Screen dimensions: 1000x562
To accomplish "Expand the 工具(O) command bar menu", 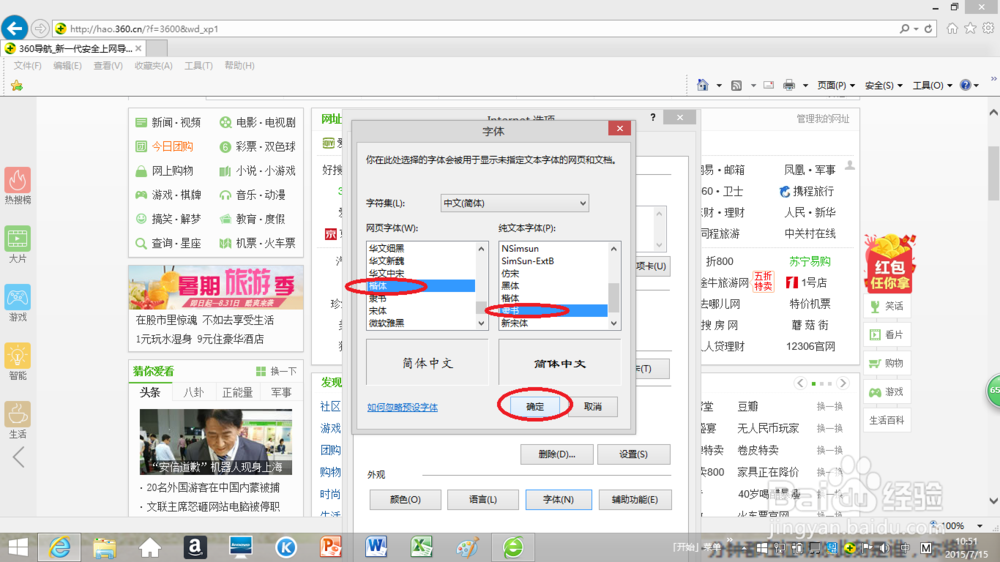I will tap(932, 85).
